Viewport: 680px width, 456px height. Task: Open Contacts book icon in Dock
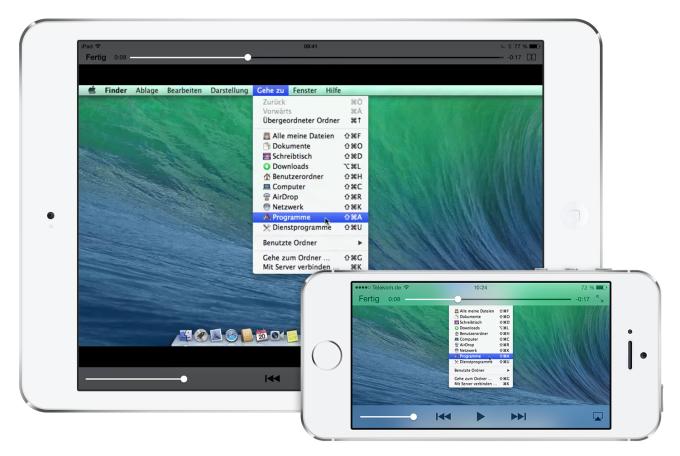pyautogui.click(x=246, y=335)
